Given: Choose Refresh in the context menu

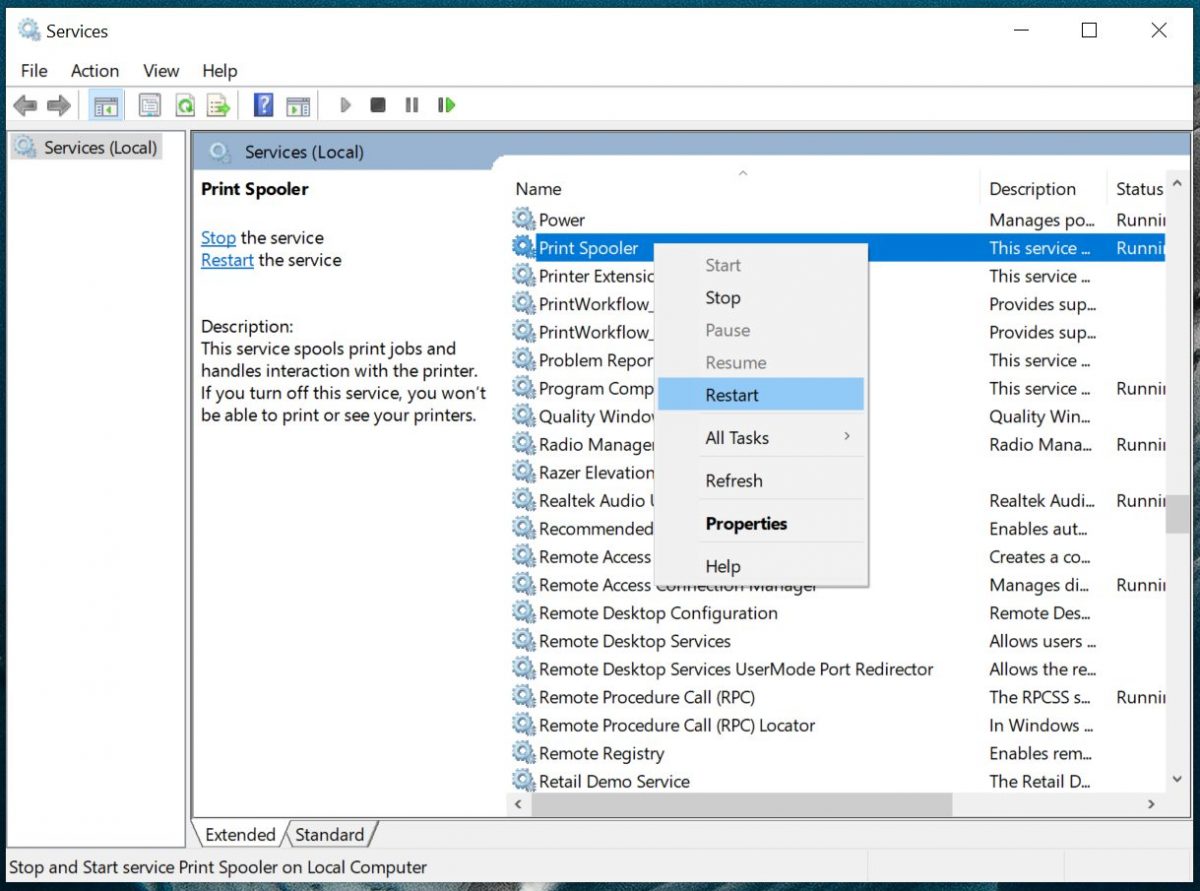Looking at the screenshot, I should (761, 480).
